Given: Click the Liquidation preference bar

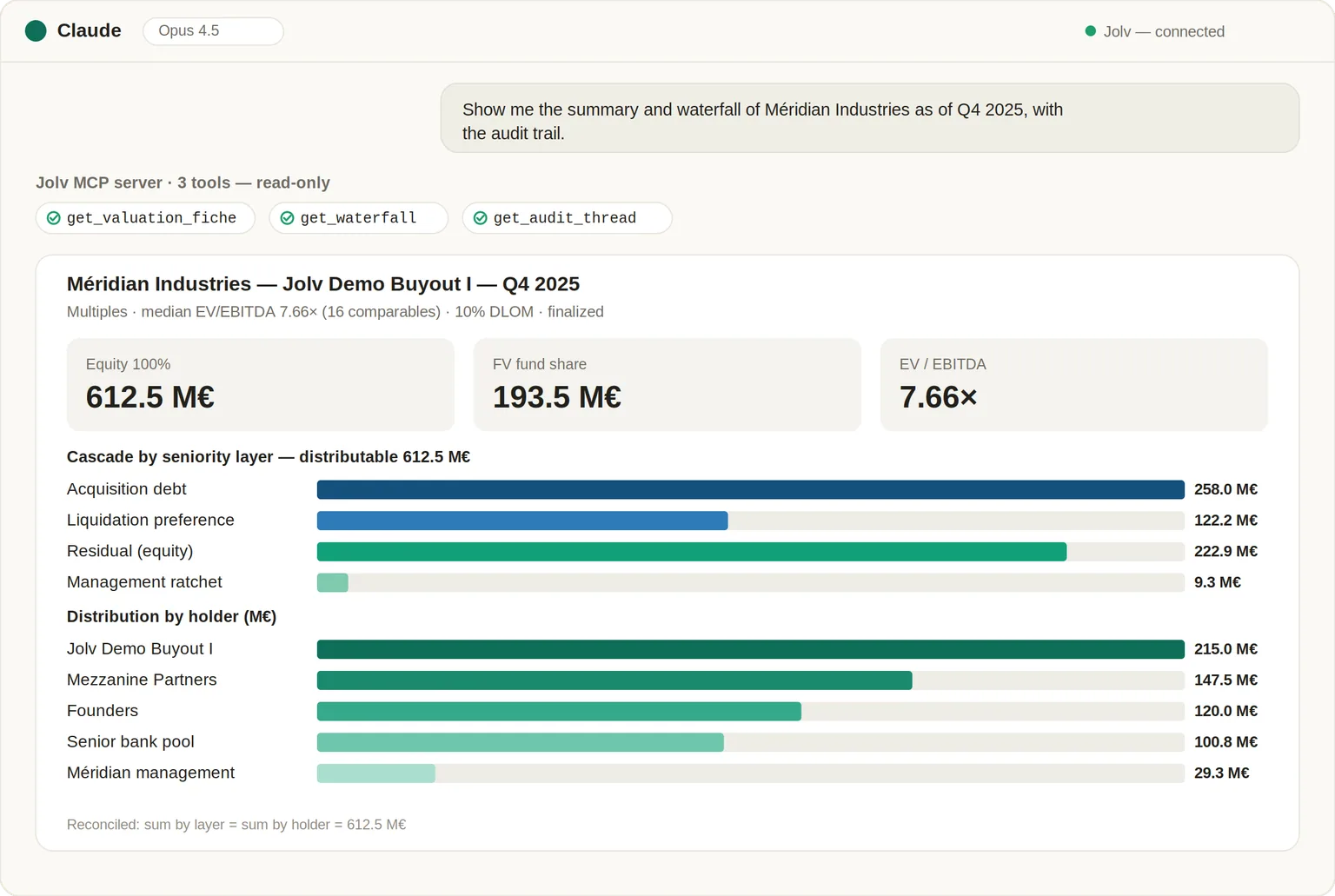Looking at the screenshot, I should pyautogui.click(x=522, y=521).
